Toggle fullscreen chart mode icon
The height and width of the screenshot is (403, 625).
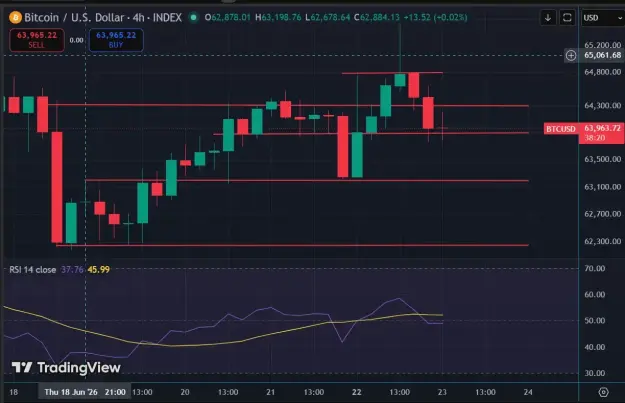pyautogui.click(x=567, y=18)
